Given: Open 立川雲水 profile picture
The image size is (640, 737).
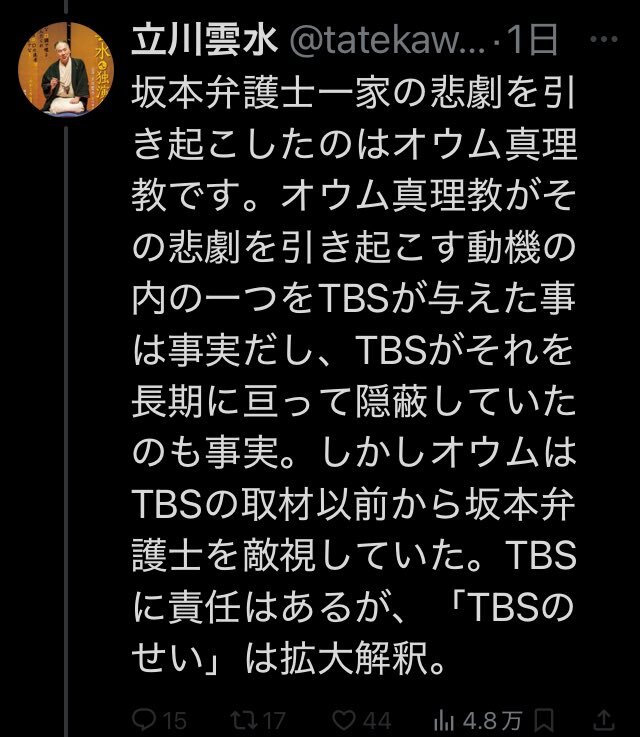Looking at the screenshot, I should [x=65, y=69].
